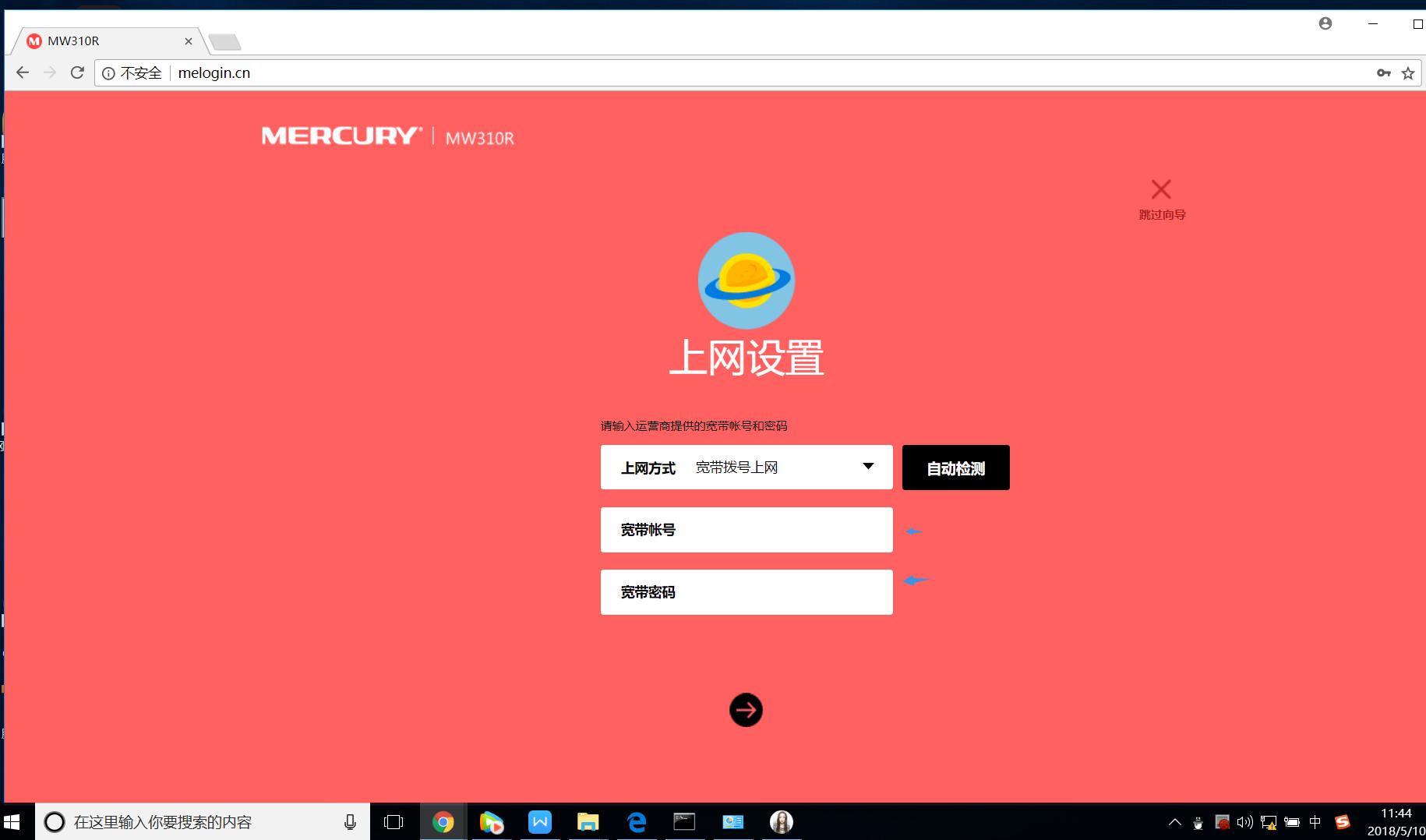Screen dimensions: 1426x840
Task: Launch WPS Office from the taskbar
Action: 540,821
